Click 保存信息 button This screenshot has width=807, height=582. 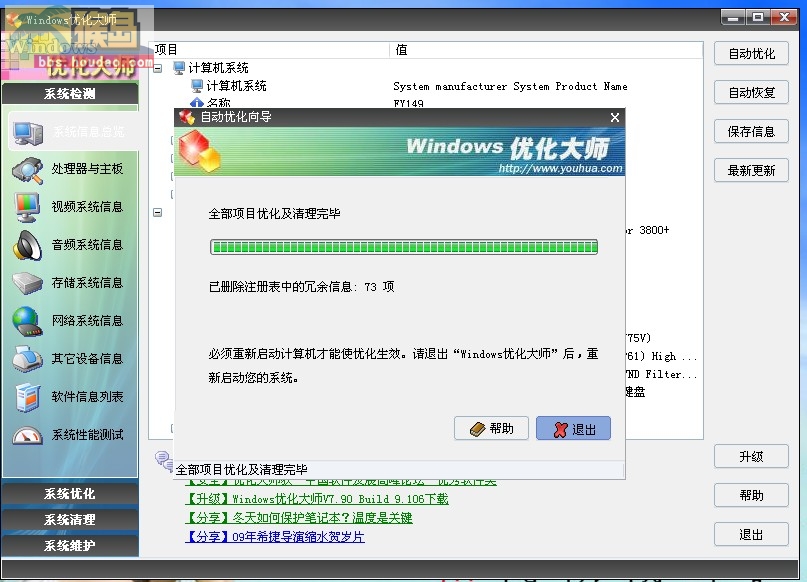[x=751, y=132]
